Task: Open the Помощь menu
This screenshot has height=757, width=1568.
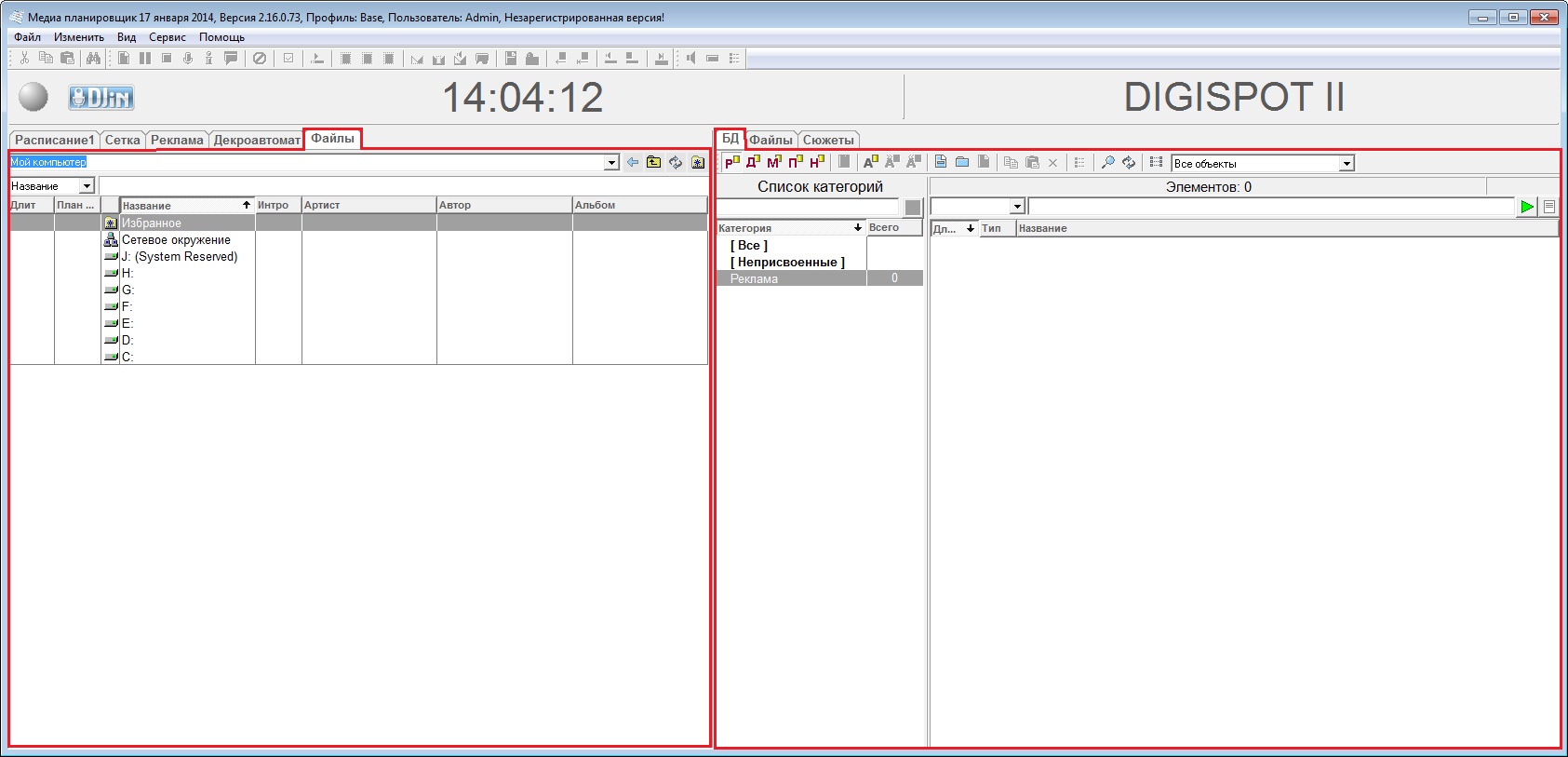Action: pos(221,37)
